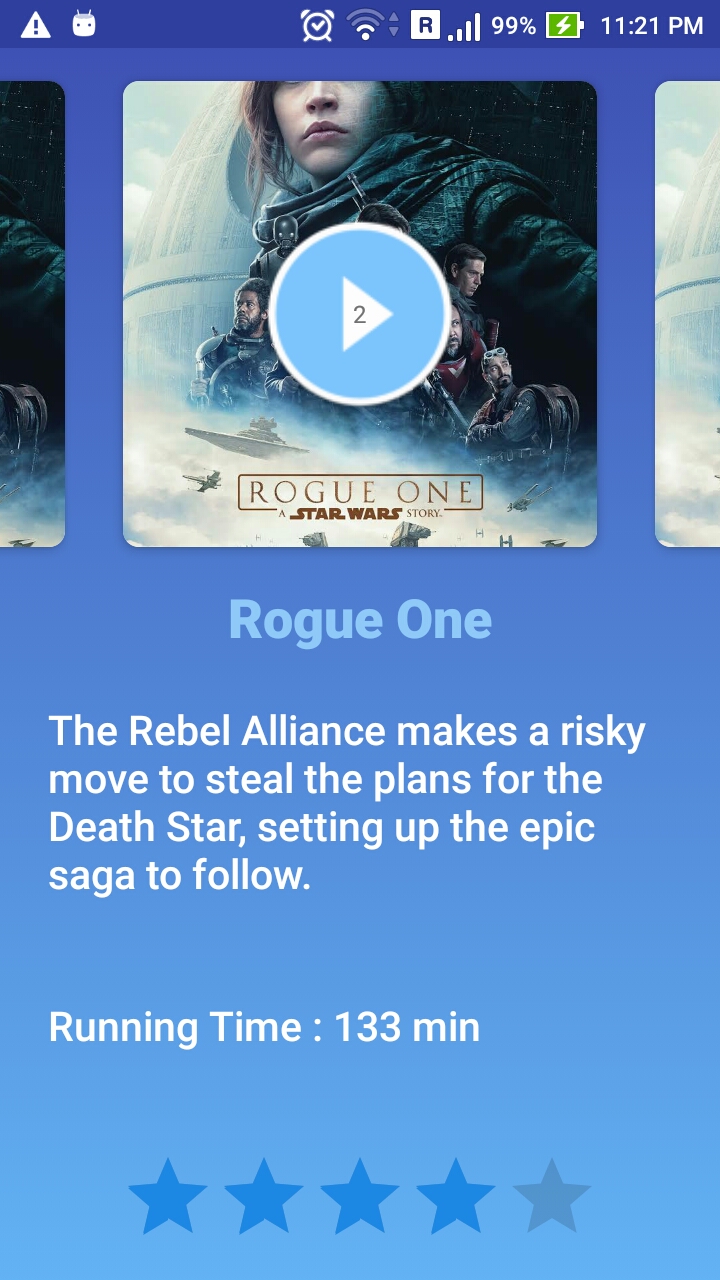The image size is (720, 1280).
Task: Set rating to four stars
Action: pos(456,1196)
